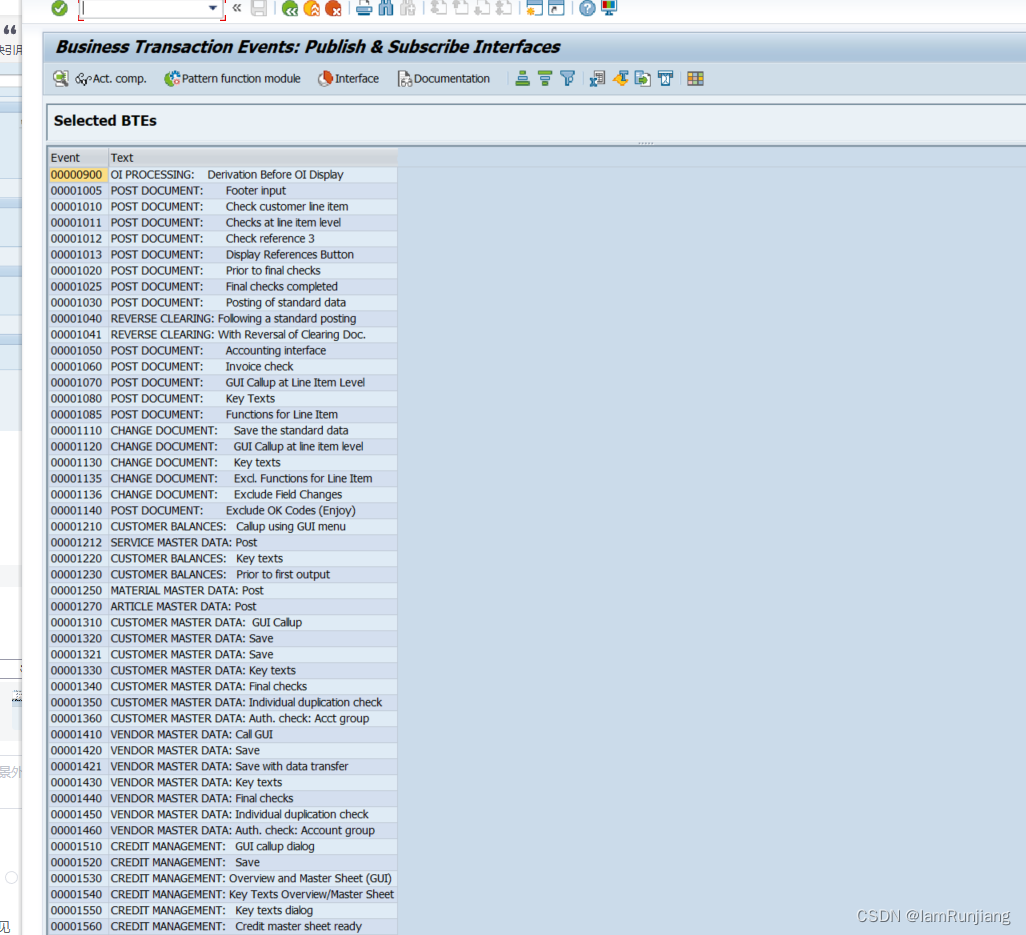
Task: Select event 00001140 Exclude OK Codes (Enjoy)
Action: click(222, 510)
